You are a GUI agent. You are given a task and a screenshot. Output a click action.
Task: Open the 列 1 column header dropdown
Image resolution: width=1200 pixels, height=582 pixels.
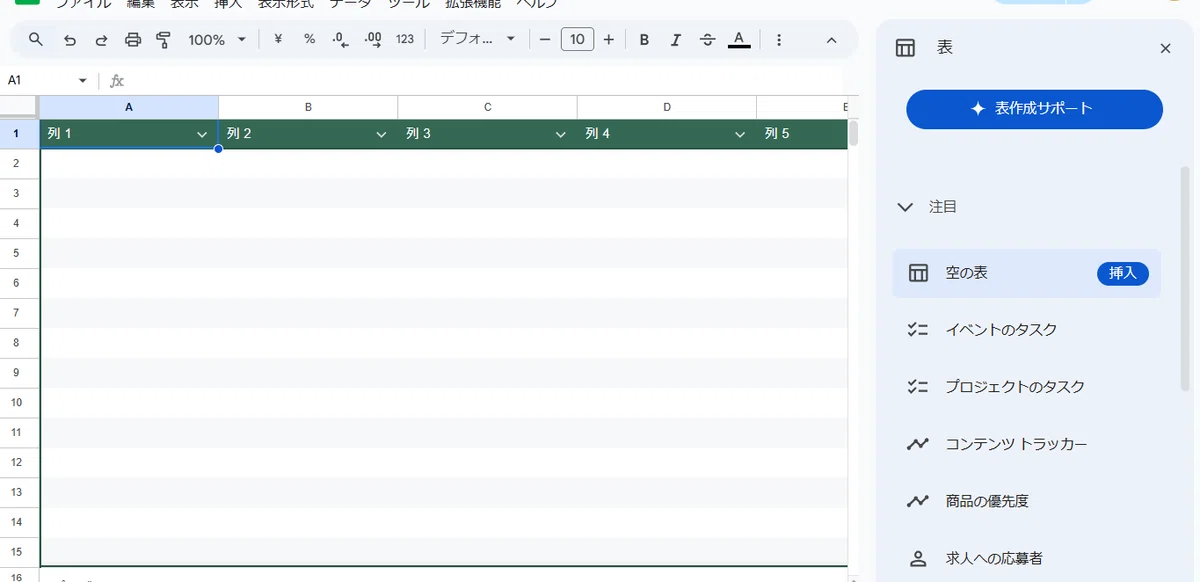(203, 134)
